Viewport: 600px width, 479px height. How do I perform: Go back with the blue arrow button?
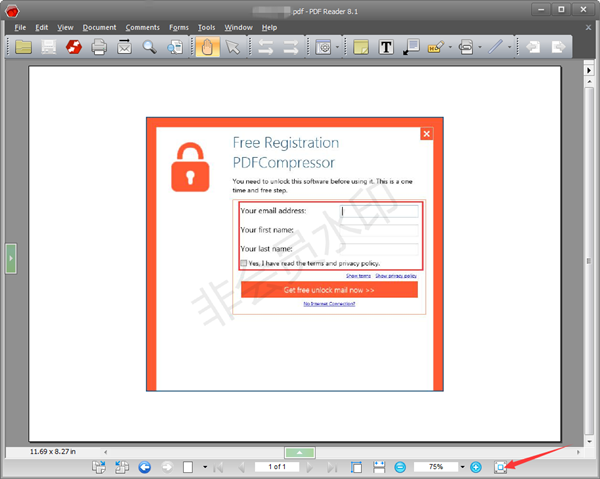(145, 467)
